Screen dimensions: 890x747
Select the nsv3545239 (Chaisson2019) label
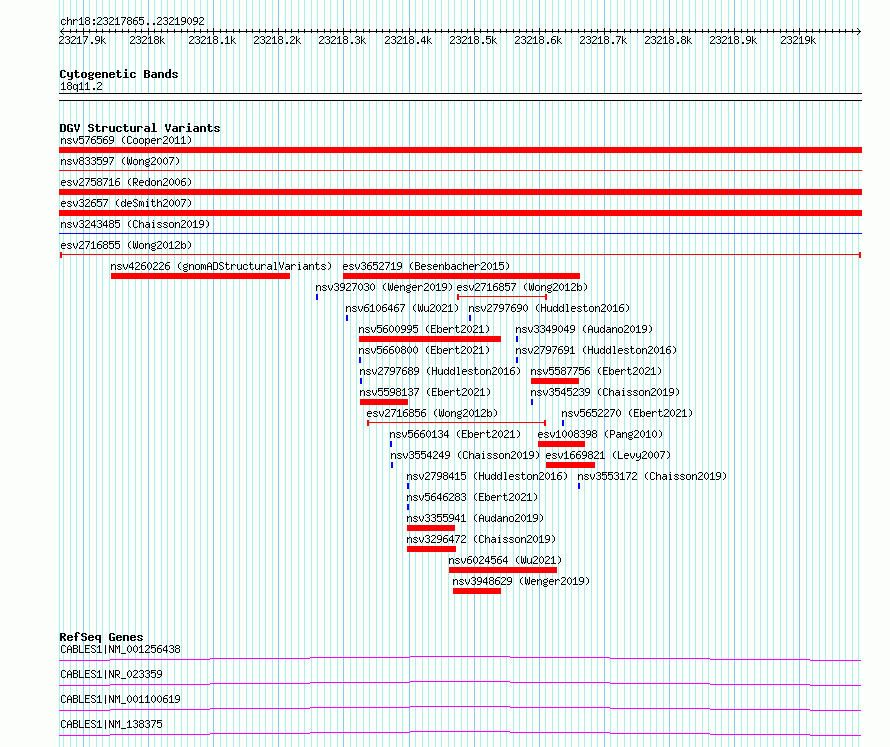click(x=605, y=392)
